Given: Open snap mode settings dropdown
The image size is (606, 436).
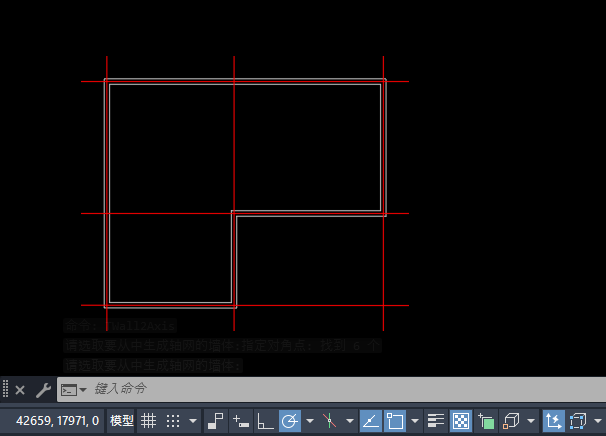Looking at the screenshot, I should [193, 421].
